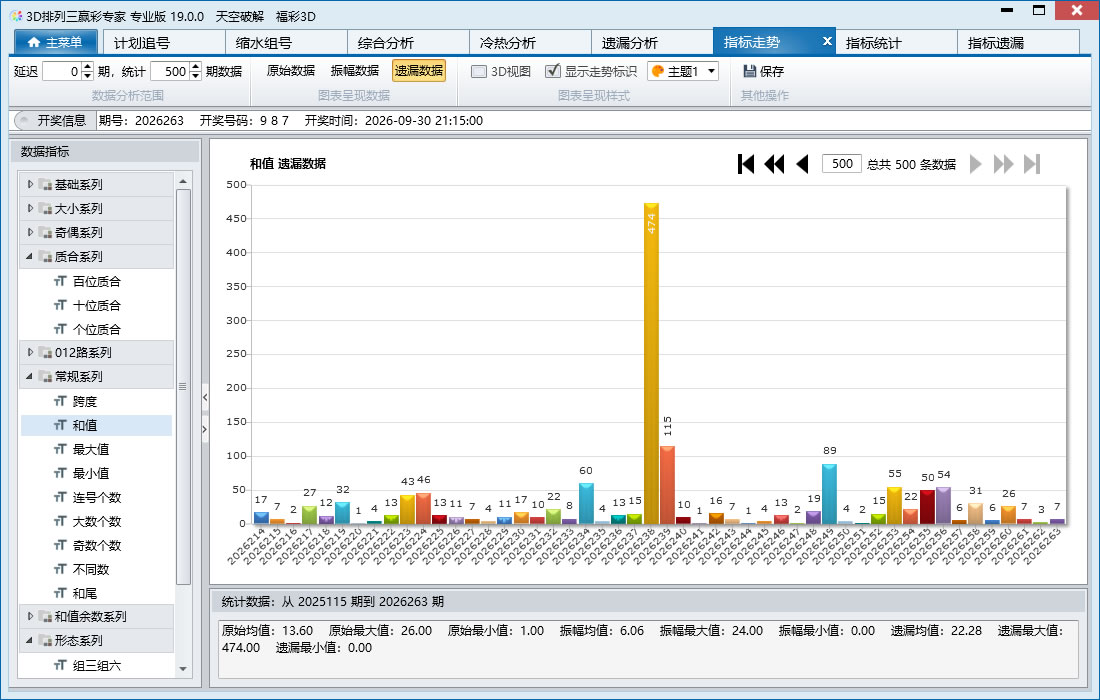Jump to first data page icon
The image size is (1100, 700).
[x=746, y=164]
